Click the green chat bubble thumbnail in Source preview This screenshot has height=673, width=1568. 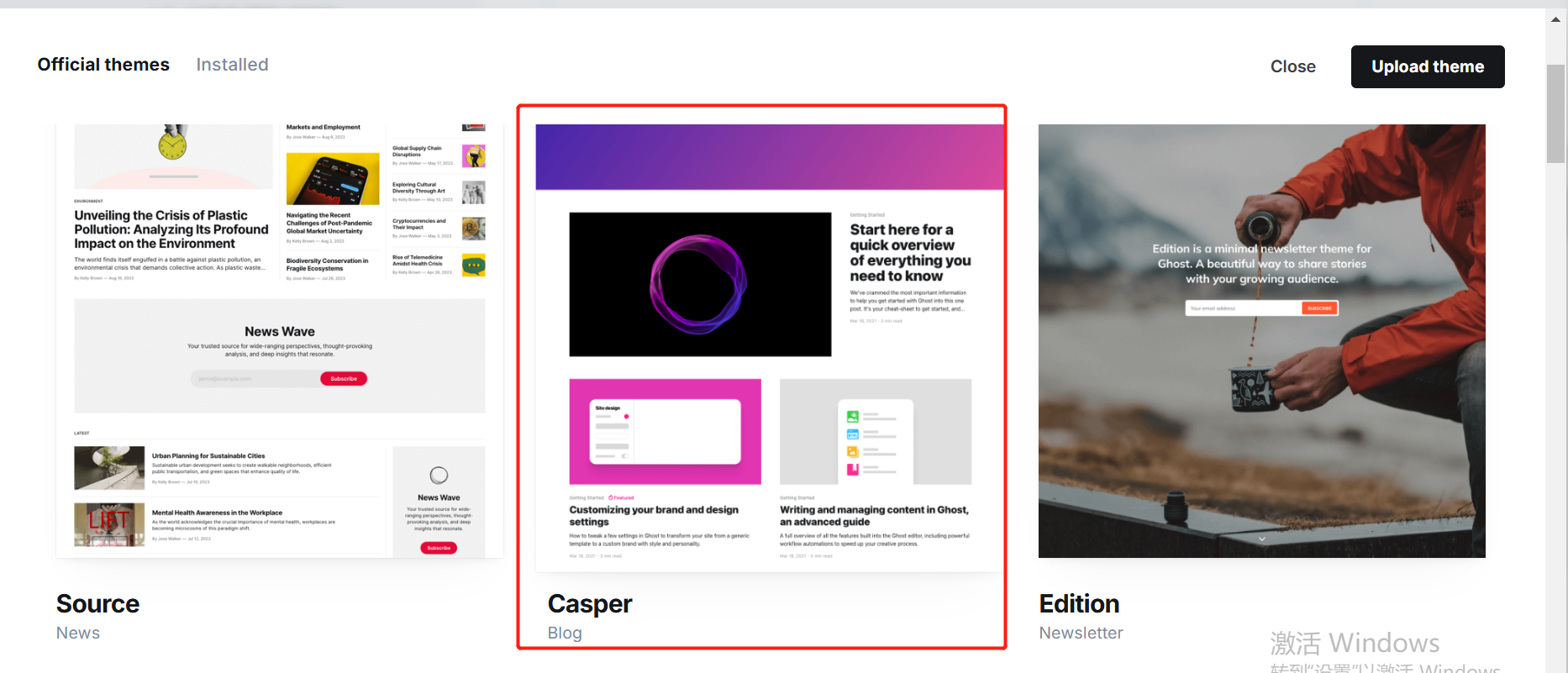click(x=474, y=266)
